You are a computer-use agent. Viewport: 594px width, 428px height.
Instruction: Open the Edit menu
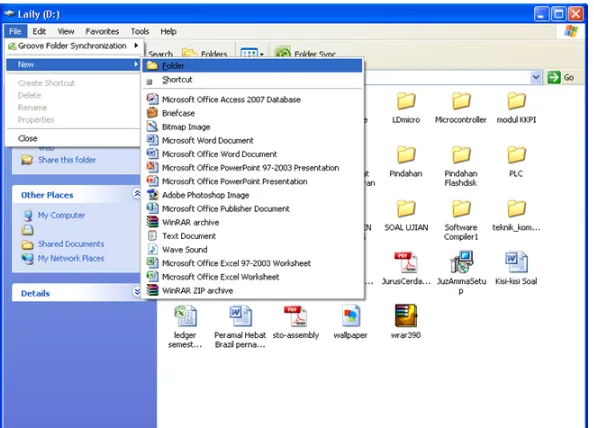(39, 31)
